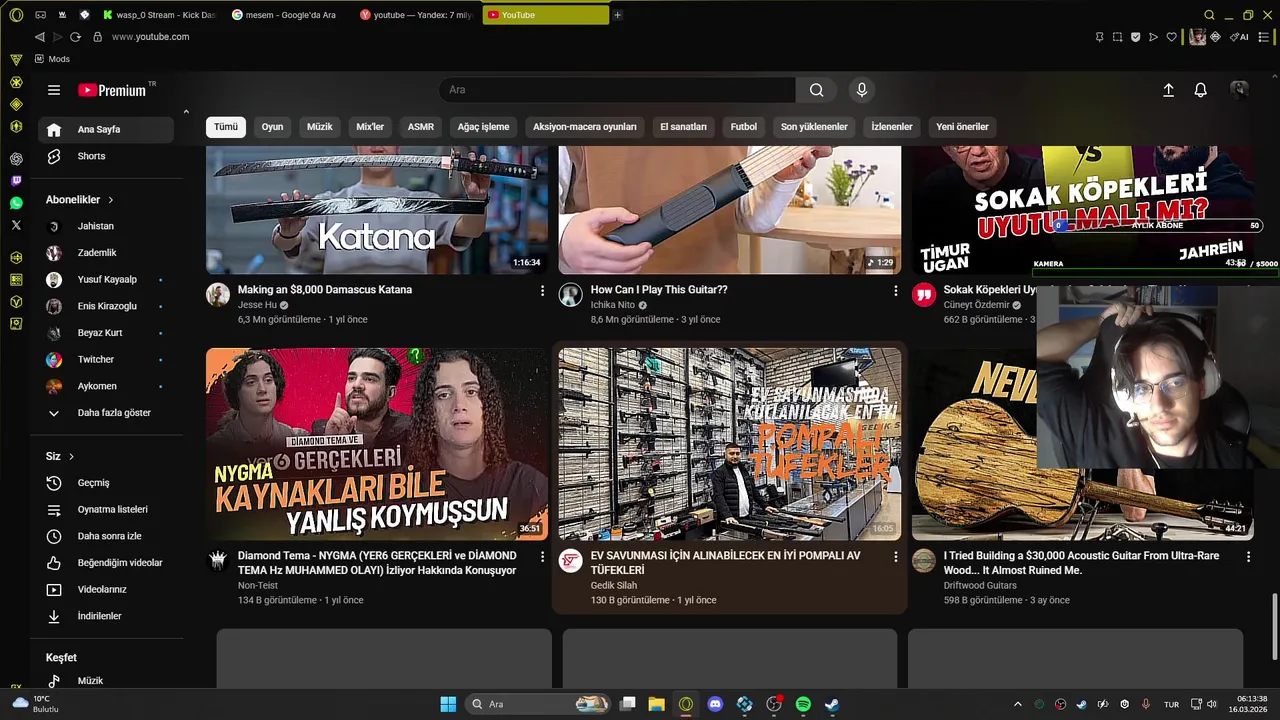This screenshot has width=1280, height=720.
Task: Open the snapshot capture icon in address bar
Action: tap(1117, 37)
